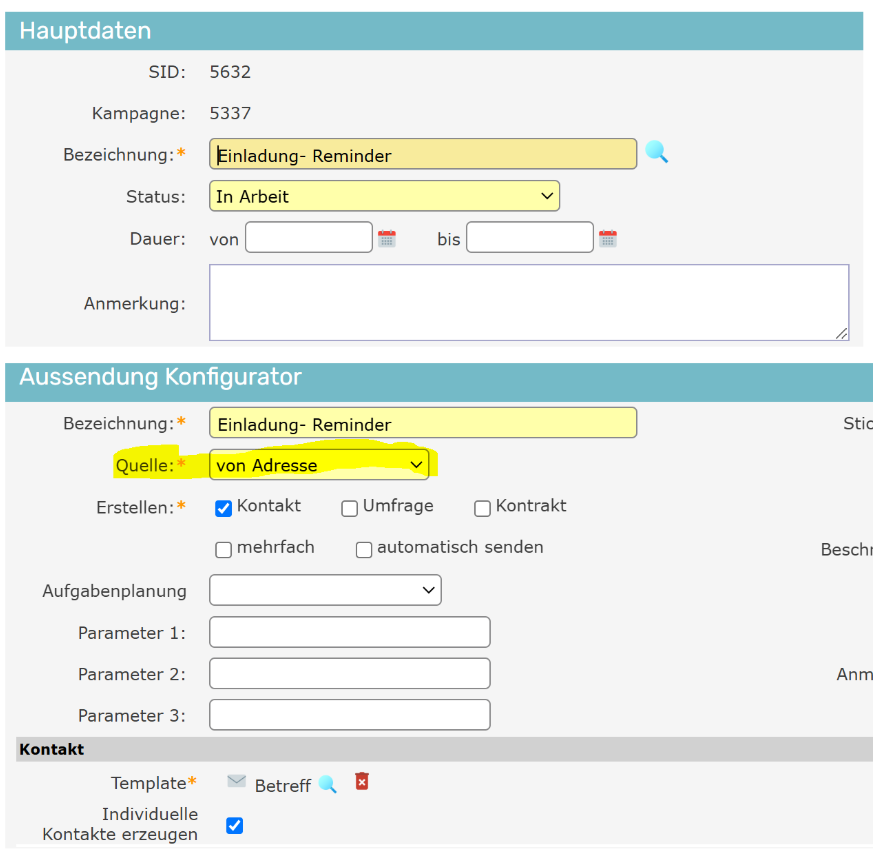Click the magnifier icon beside Betreff
Screen dimensions: 882x857
328,785
